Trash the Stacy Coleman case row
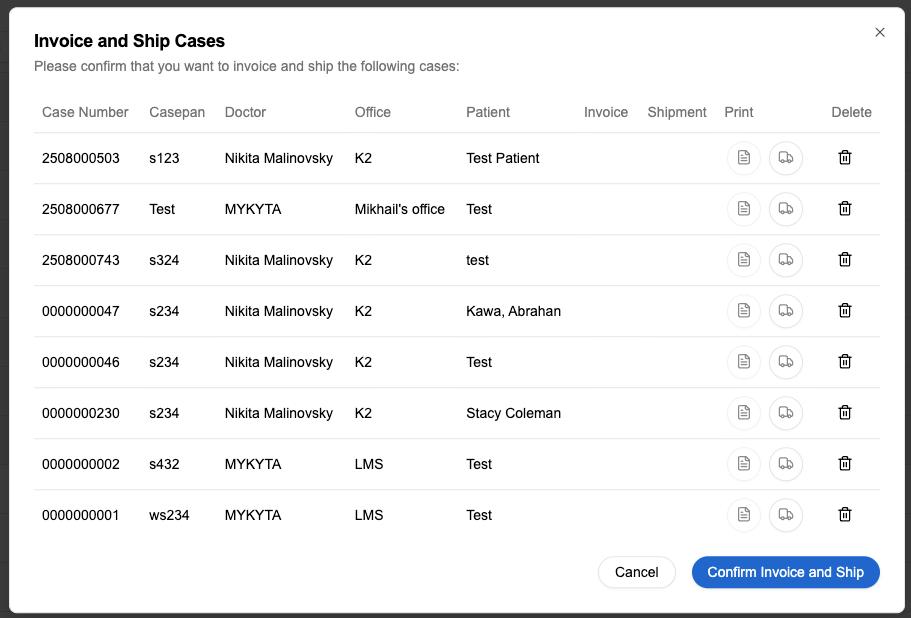The width and height of the screenshot is (911, 618). click(845, 412)
